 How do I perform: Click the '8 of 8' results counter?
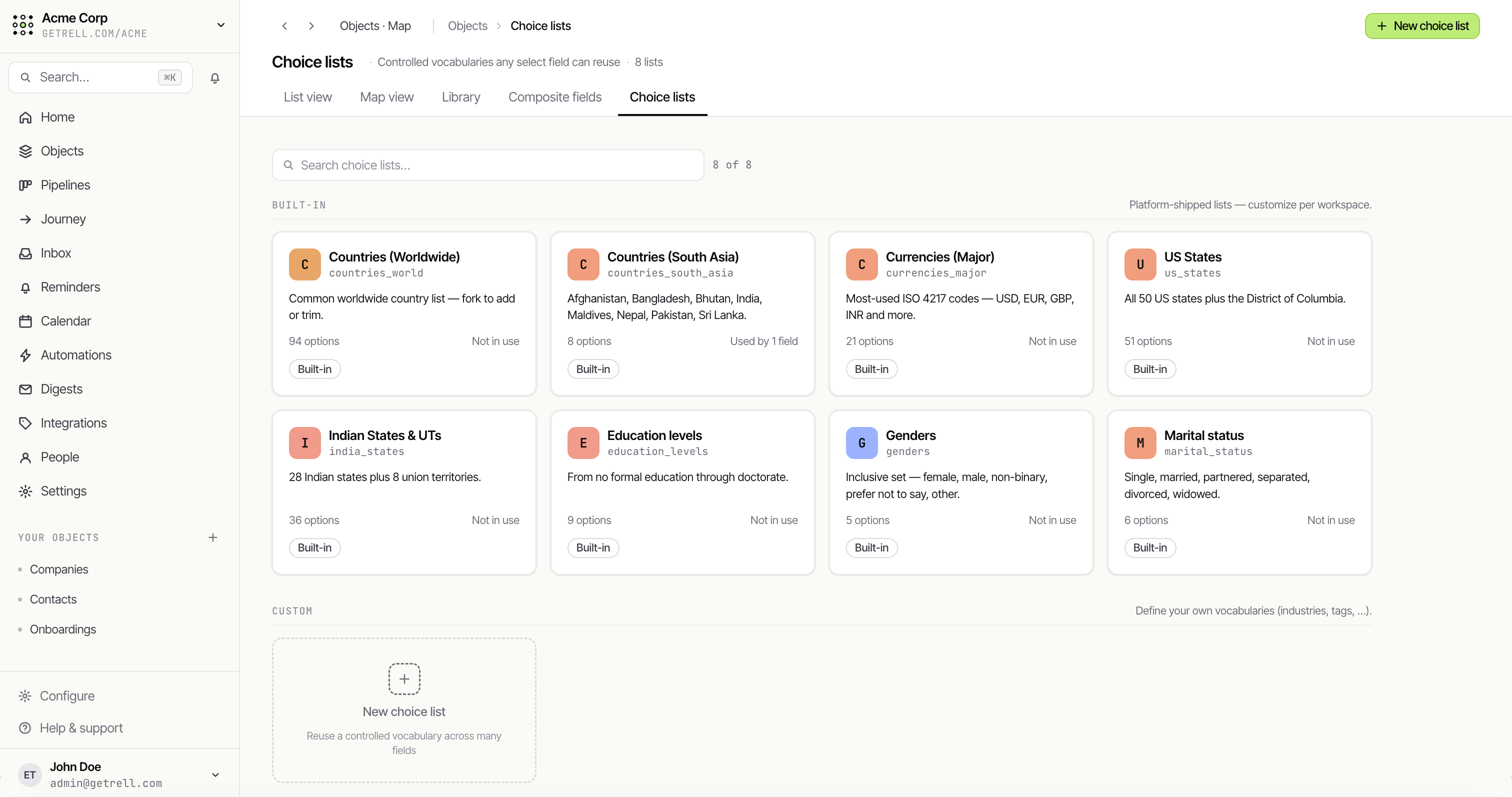click(x=732, y=165)
